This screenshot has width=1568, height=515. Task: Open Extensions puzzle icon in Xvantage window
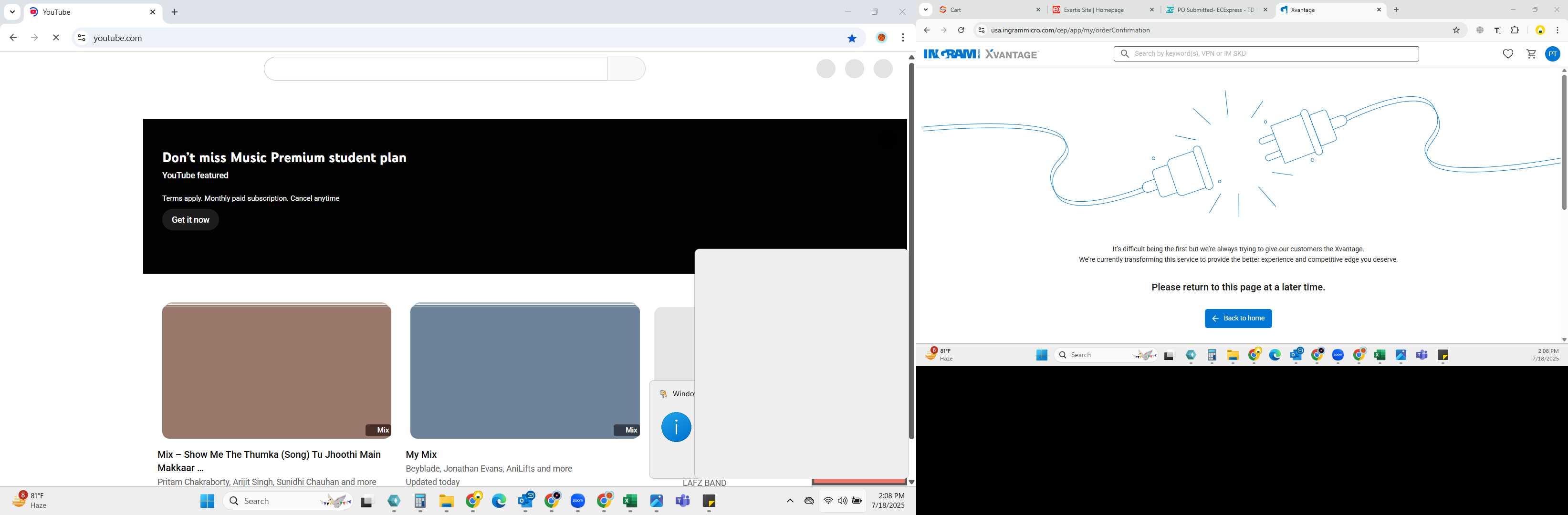1515,30
